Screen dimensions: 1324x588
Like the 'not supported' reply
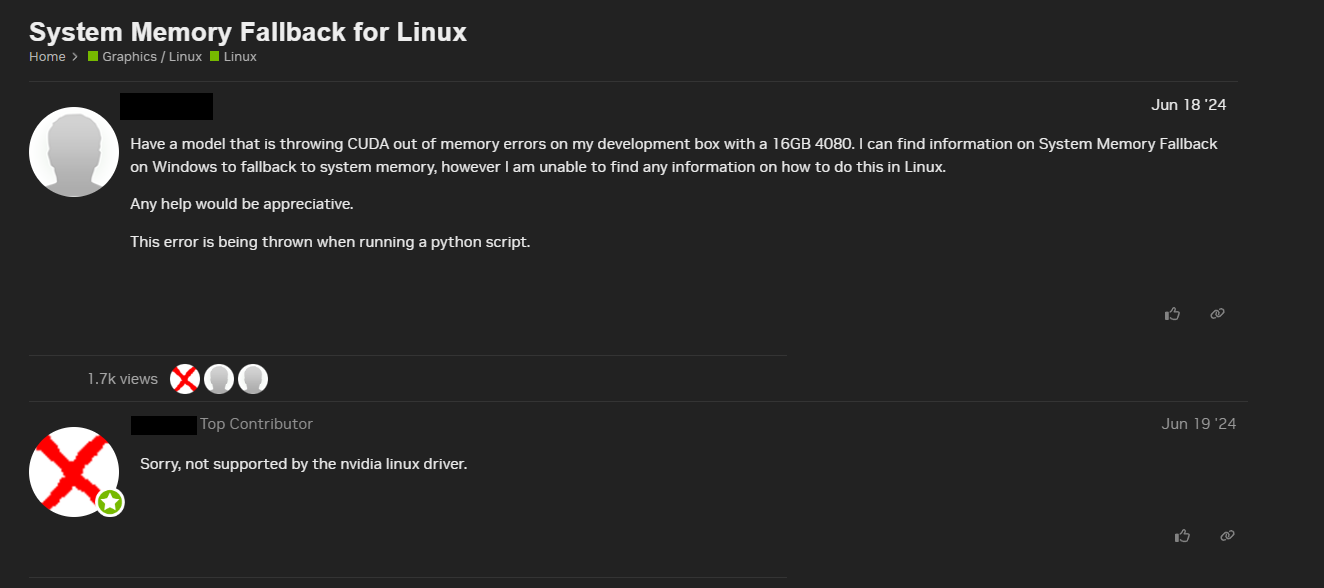[1182, 536]
